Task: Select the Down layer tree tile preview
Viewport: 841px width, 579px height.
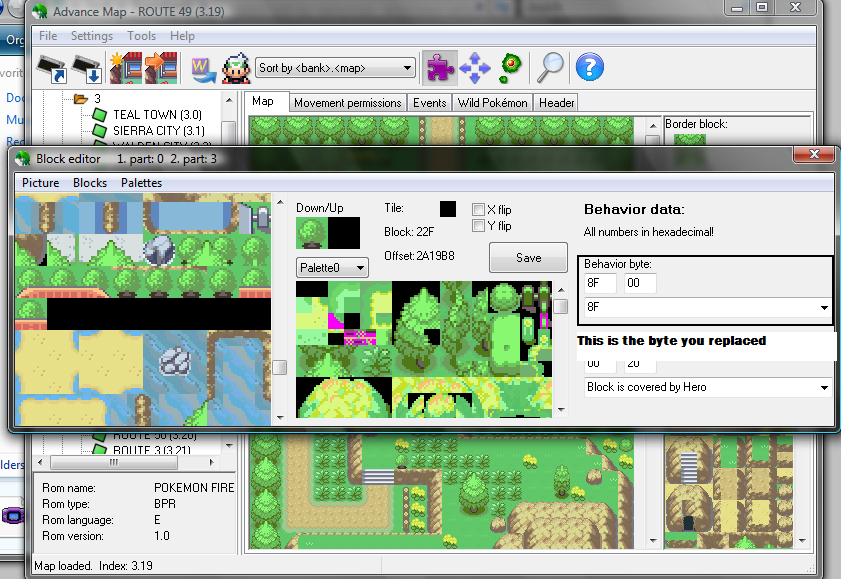Action: (312, 233)
